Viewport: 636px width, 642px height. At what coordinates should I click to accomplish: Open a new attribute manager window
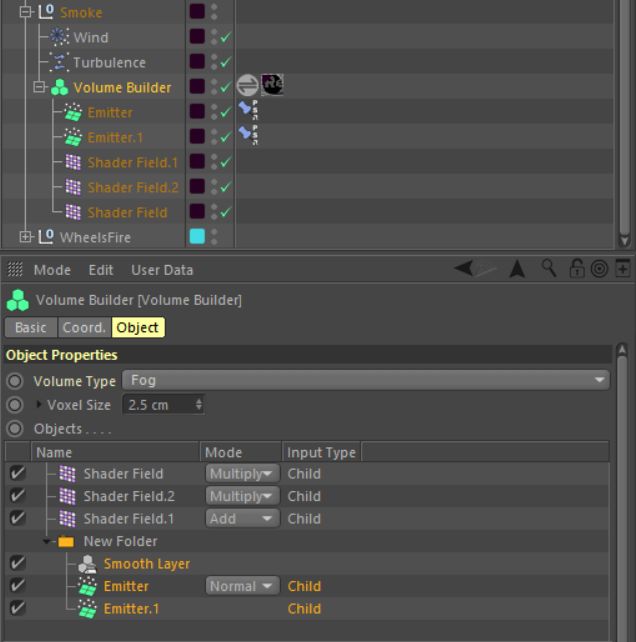click(622, 268)
